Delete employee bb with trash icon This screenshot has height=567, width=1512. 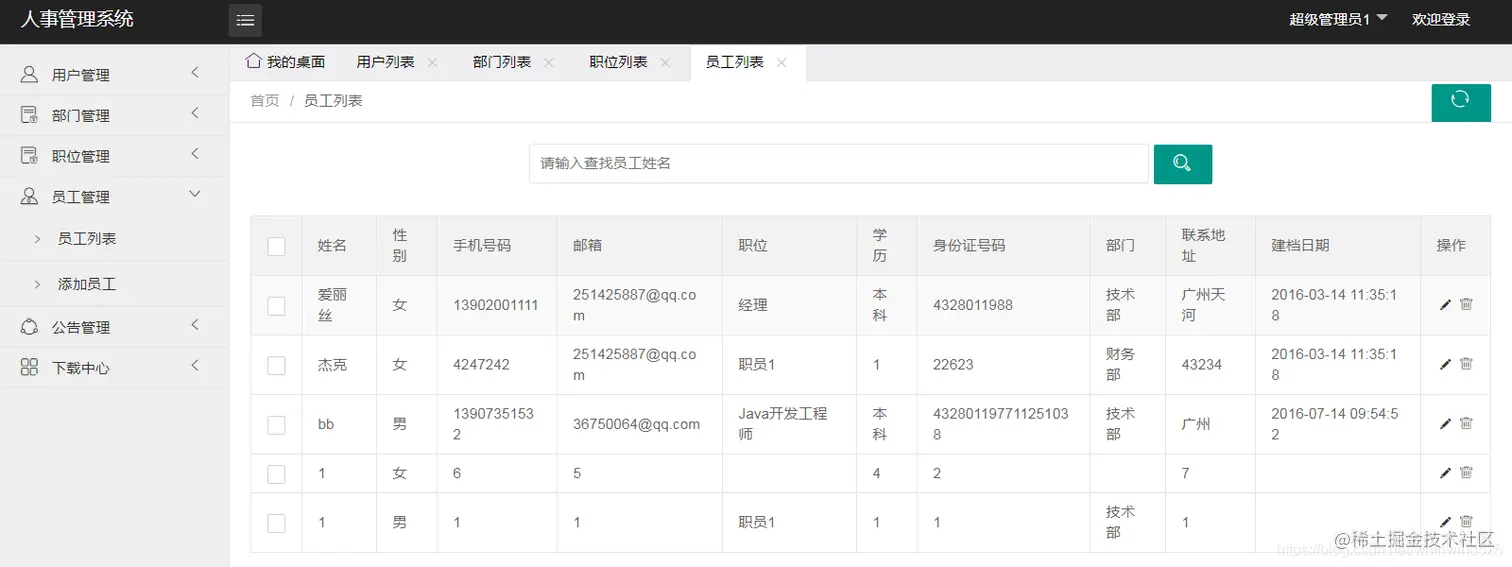(x=1466, y=423)
